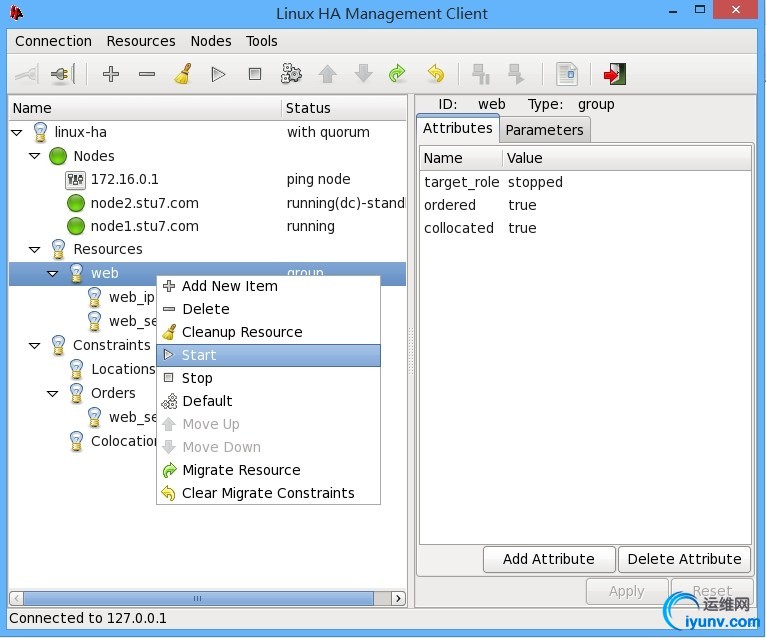Click the green circle beside node2.stu7.com

pos(76,203)
